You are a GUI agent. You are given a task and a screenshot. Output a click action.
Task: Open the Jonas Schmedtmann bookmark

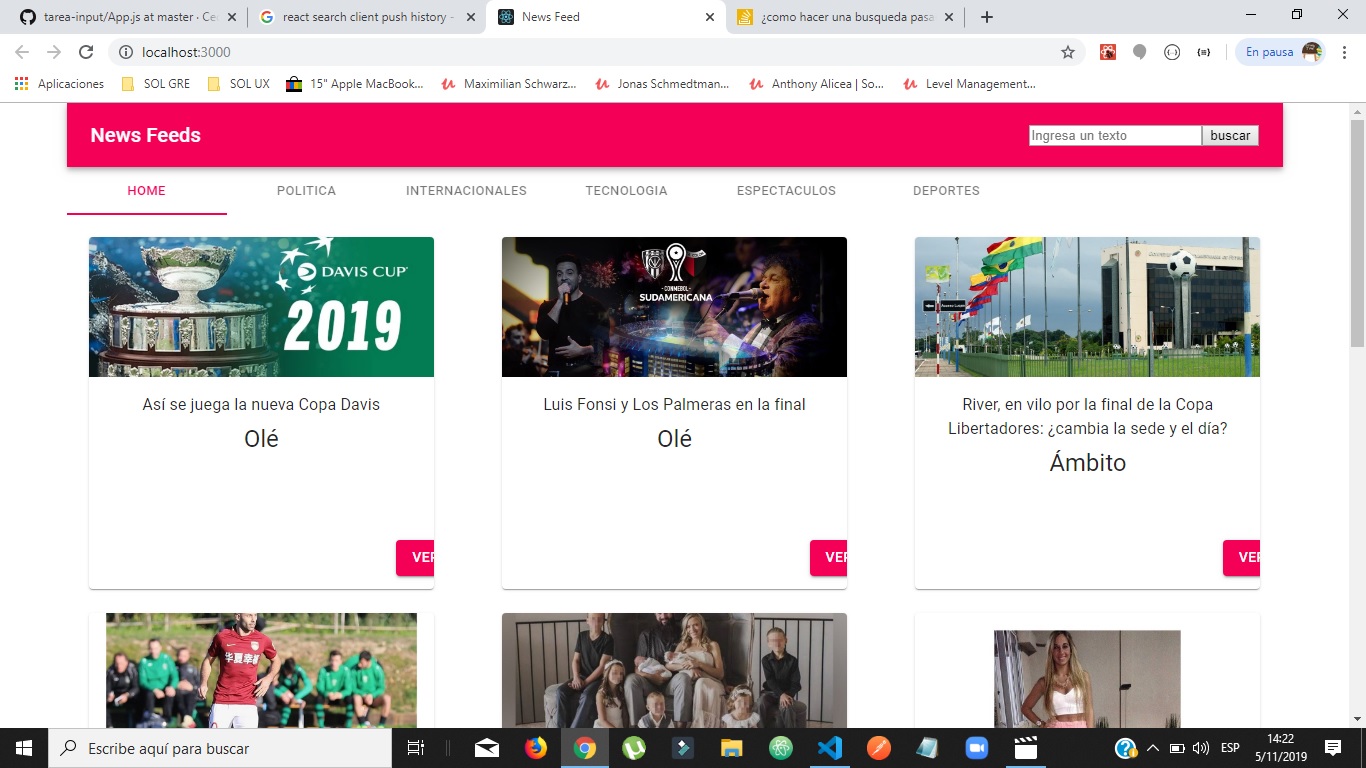(662, 84)
